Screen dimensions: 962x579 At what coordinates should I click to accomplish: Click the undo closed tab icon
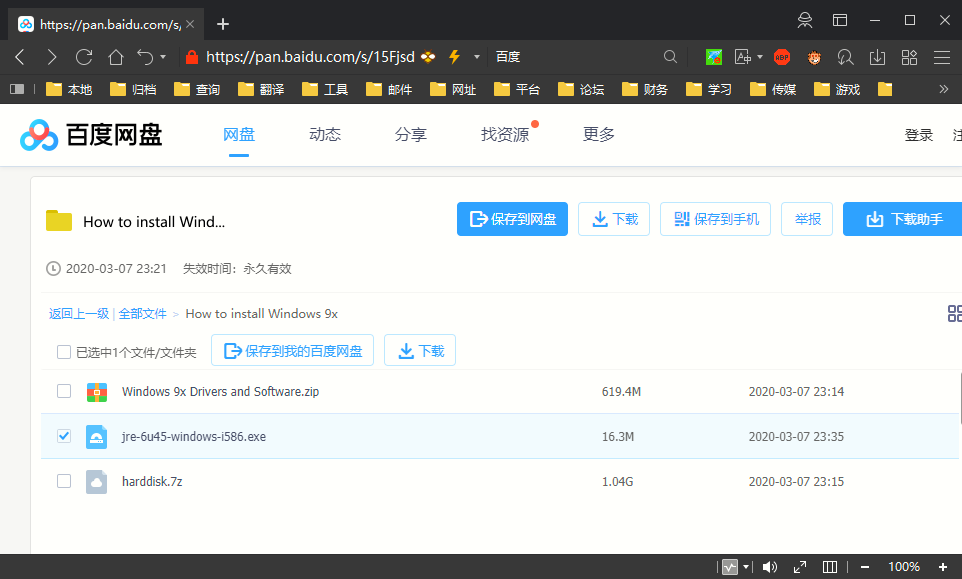(145, 57)
